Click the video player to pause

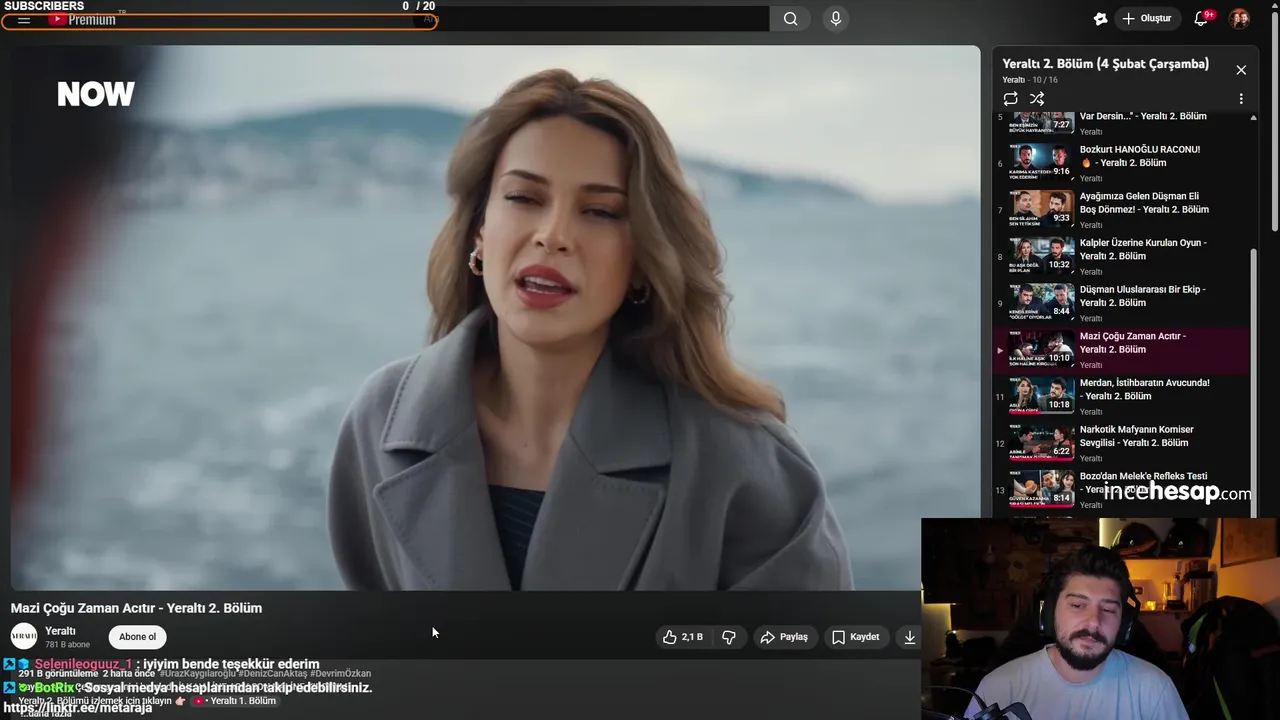495,318
